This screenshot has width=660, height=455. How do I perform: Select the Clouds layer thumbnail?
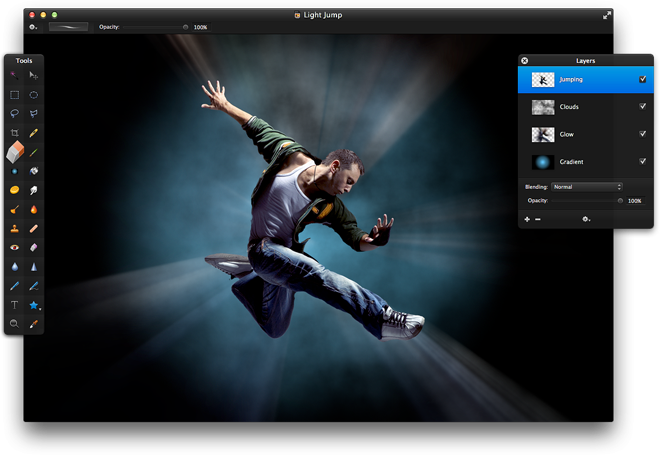543,107
